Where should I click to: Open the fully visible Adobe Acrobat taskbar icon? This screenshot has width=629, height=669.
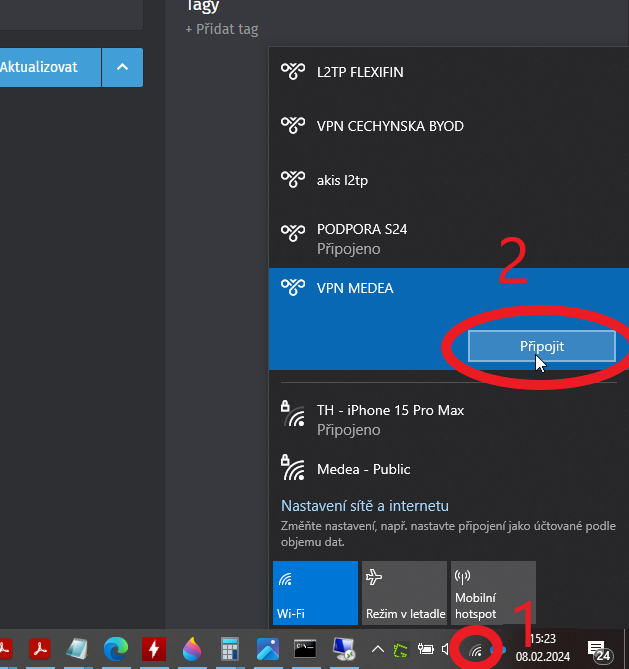40,649
